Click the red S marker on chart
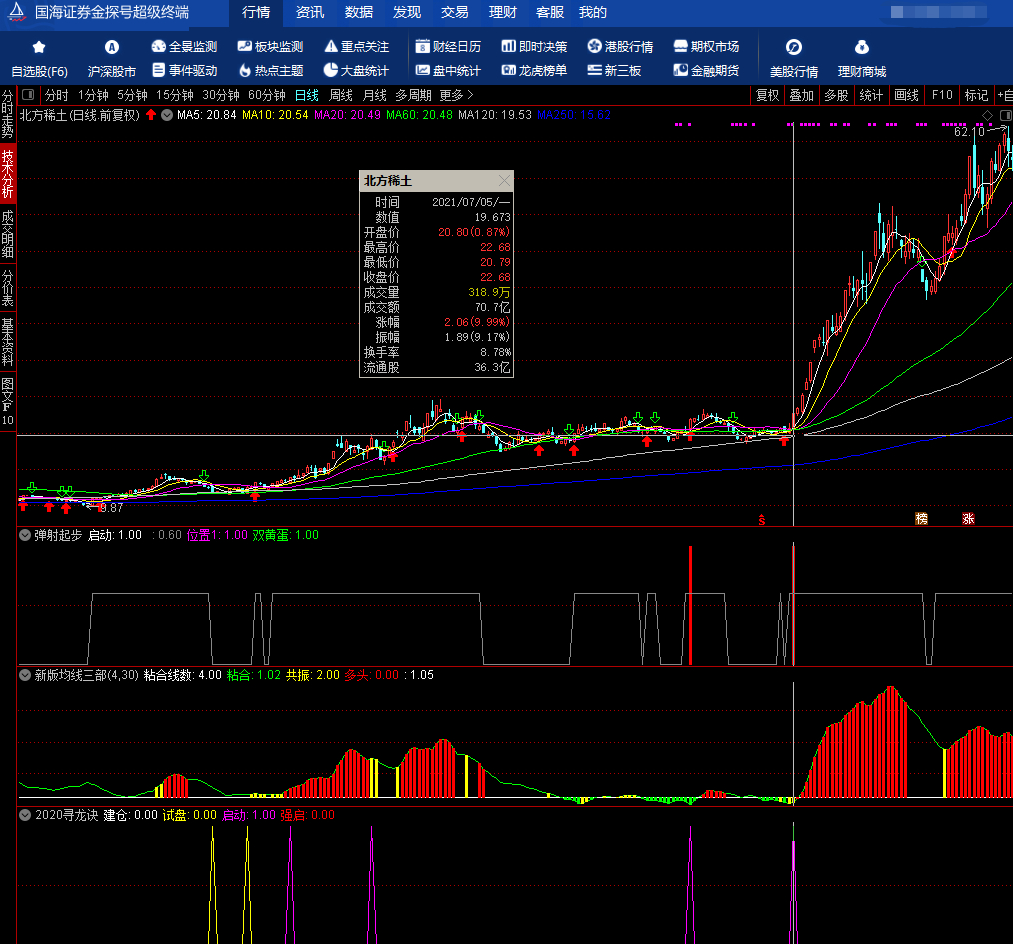The width and height of the screenshot is (1013, 944). [x=762, y=519]
